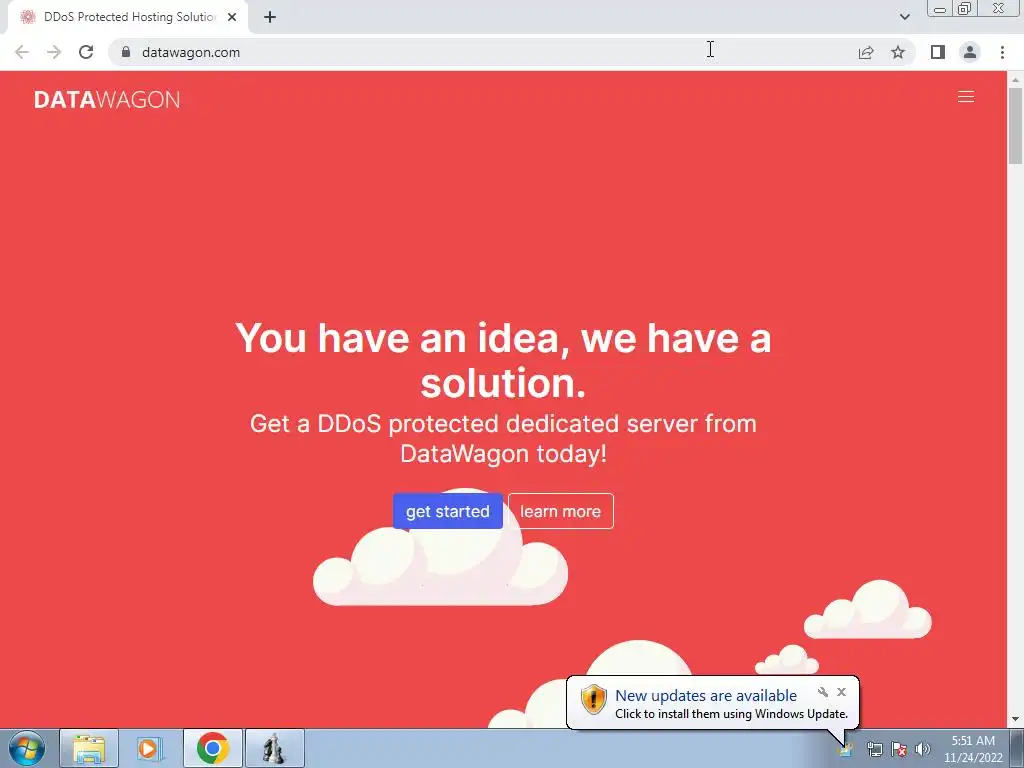Close the DDoS Protected Hosting tab
The height and width of the screenshot is (768, 1024).
click(x=232, y=17)
